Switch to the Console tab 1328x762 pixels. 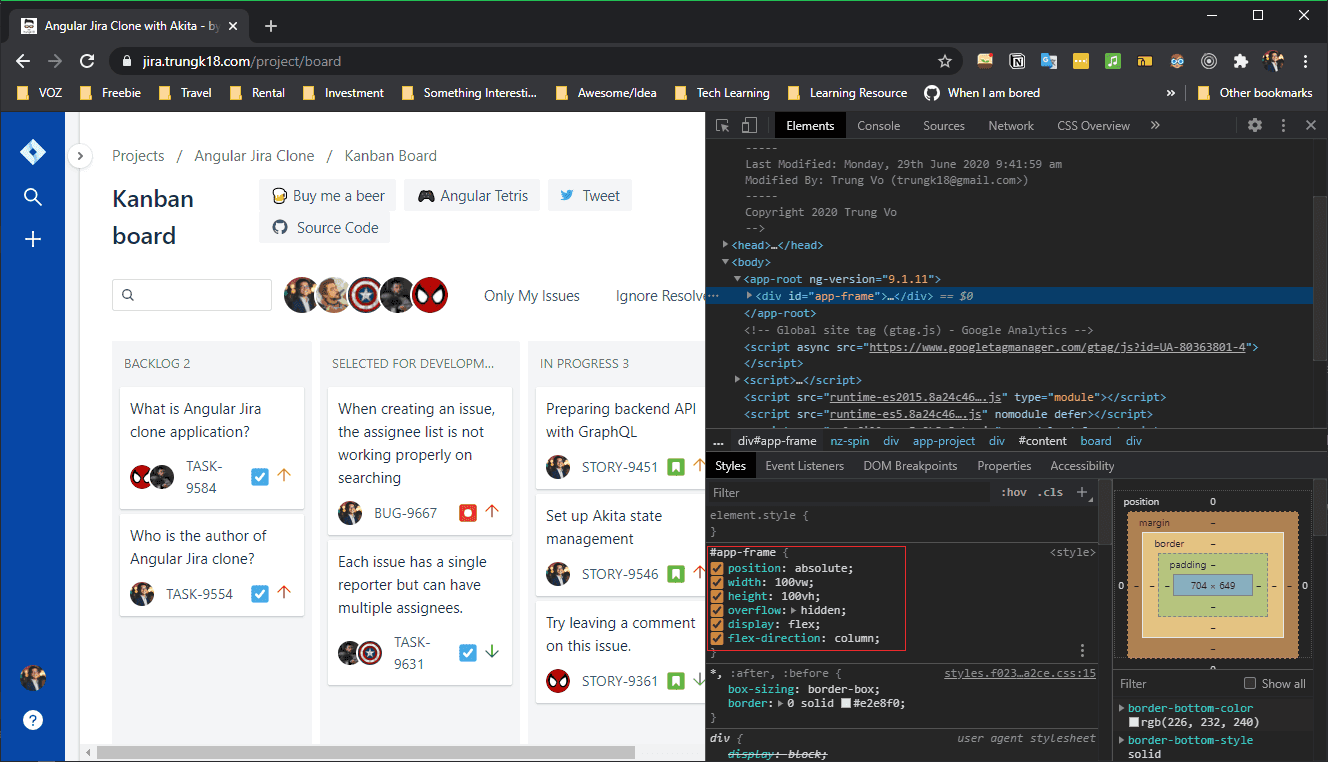pos(878,125)
